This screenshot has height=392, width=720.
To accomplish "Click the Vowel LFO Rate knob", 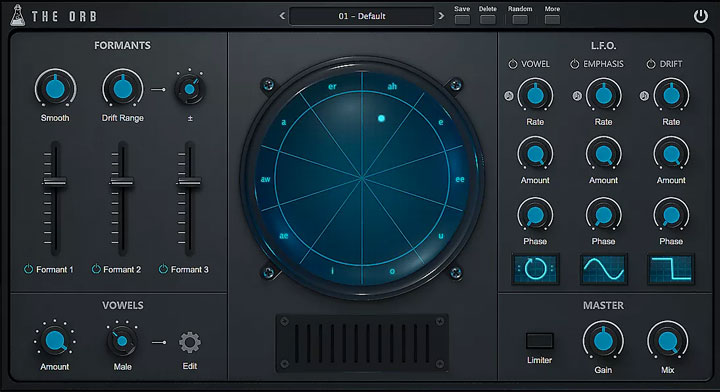I will click(535, 95).
